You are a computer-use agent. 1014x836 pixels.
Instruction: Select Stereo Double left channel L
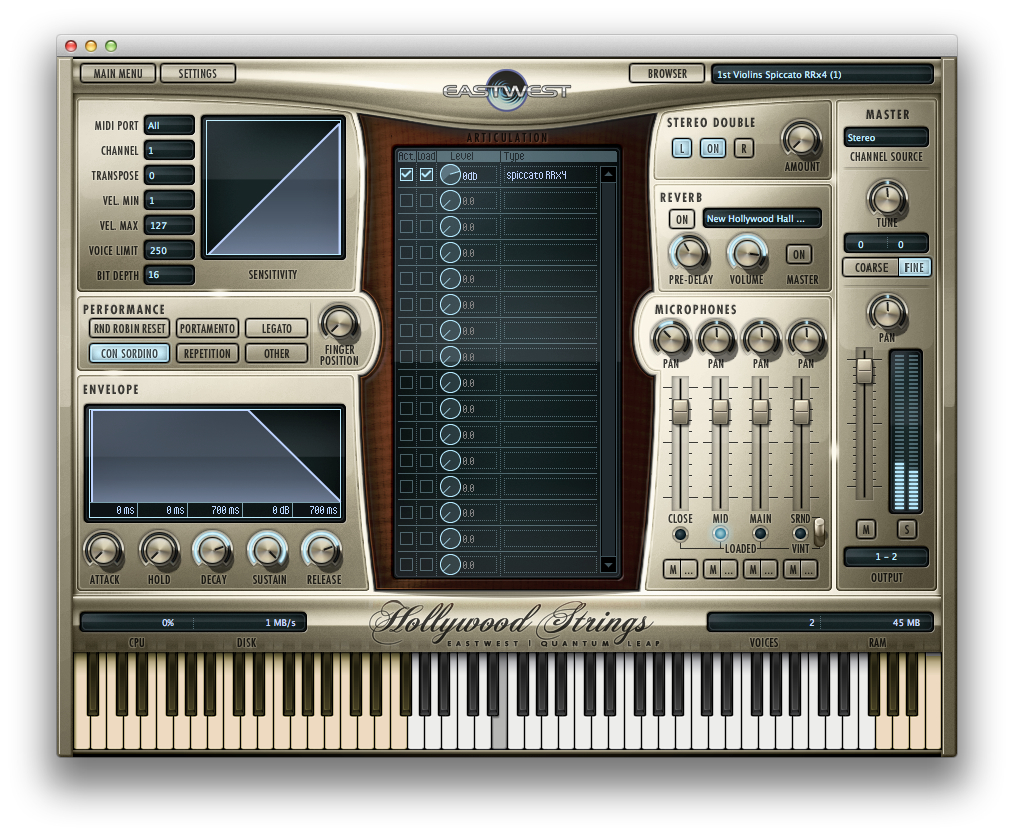(682, 149)
